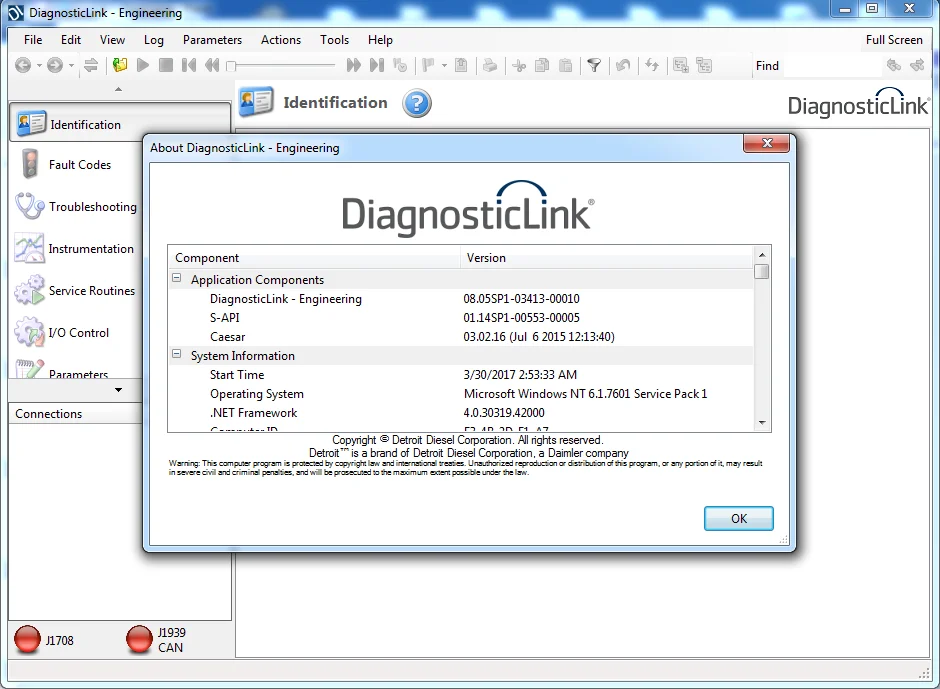Select the Caesar component row
The image size is (940, 689).
[x=461, y=336]
